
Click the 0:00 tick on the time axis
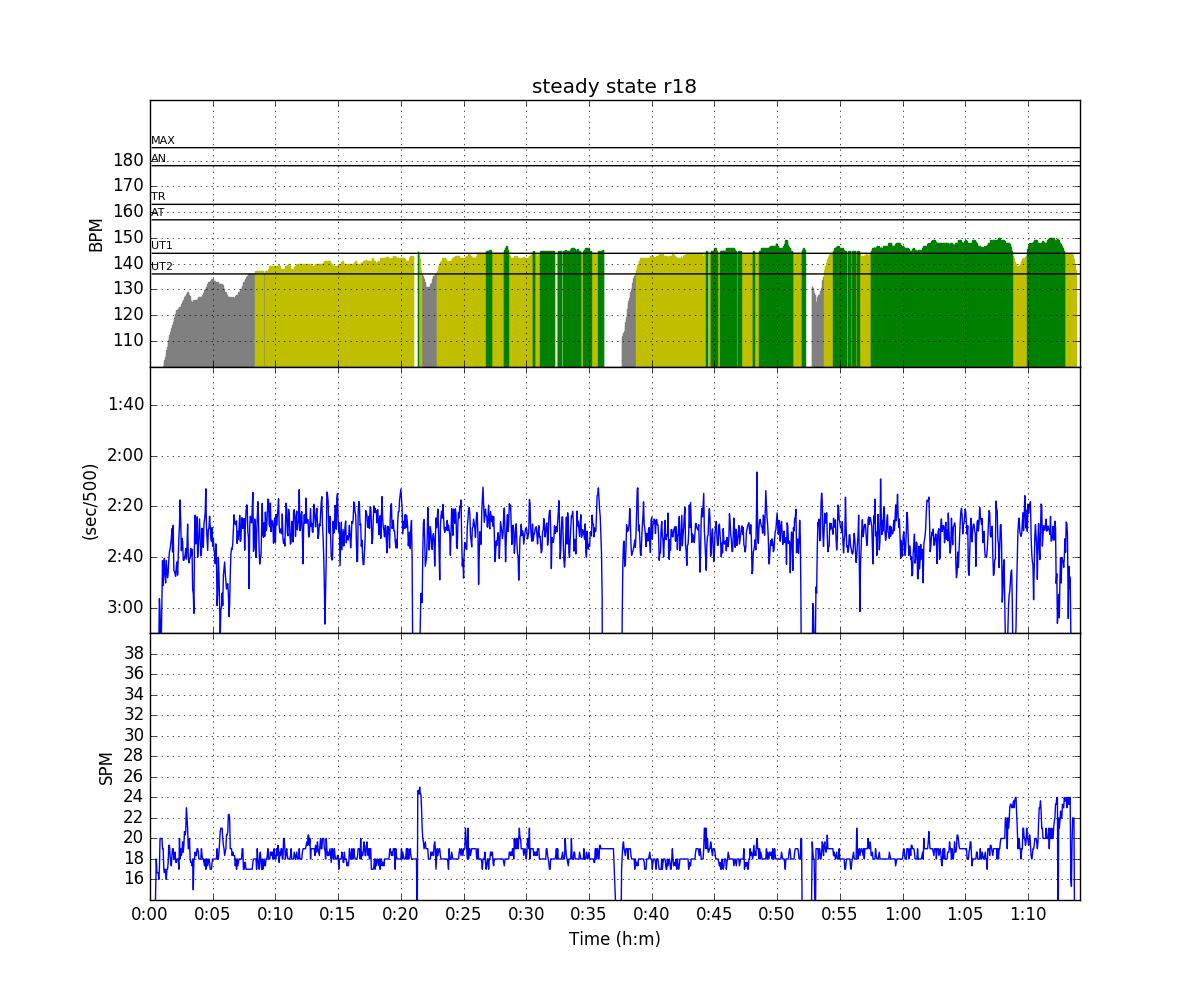click(150, 914)
